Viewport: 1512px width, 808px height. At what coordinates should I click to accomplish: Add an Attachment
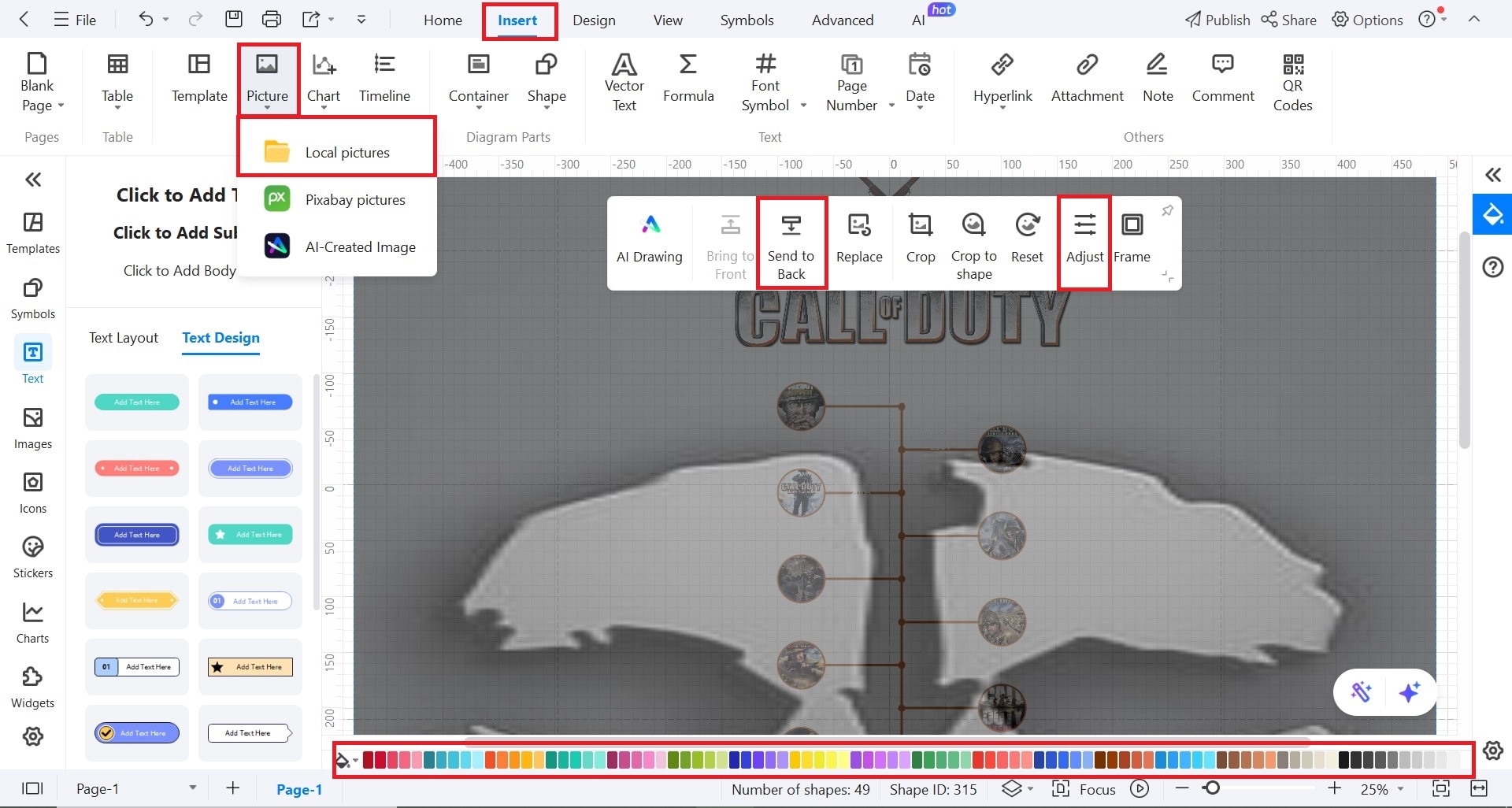tap(1088, 78)
